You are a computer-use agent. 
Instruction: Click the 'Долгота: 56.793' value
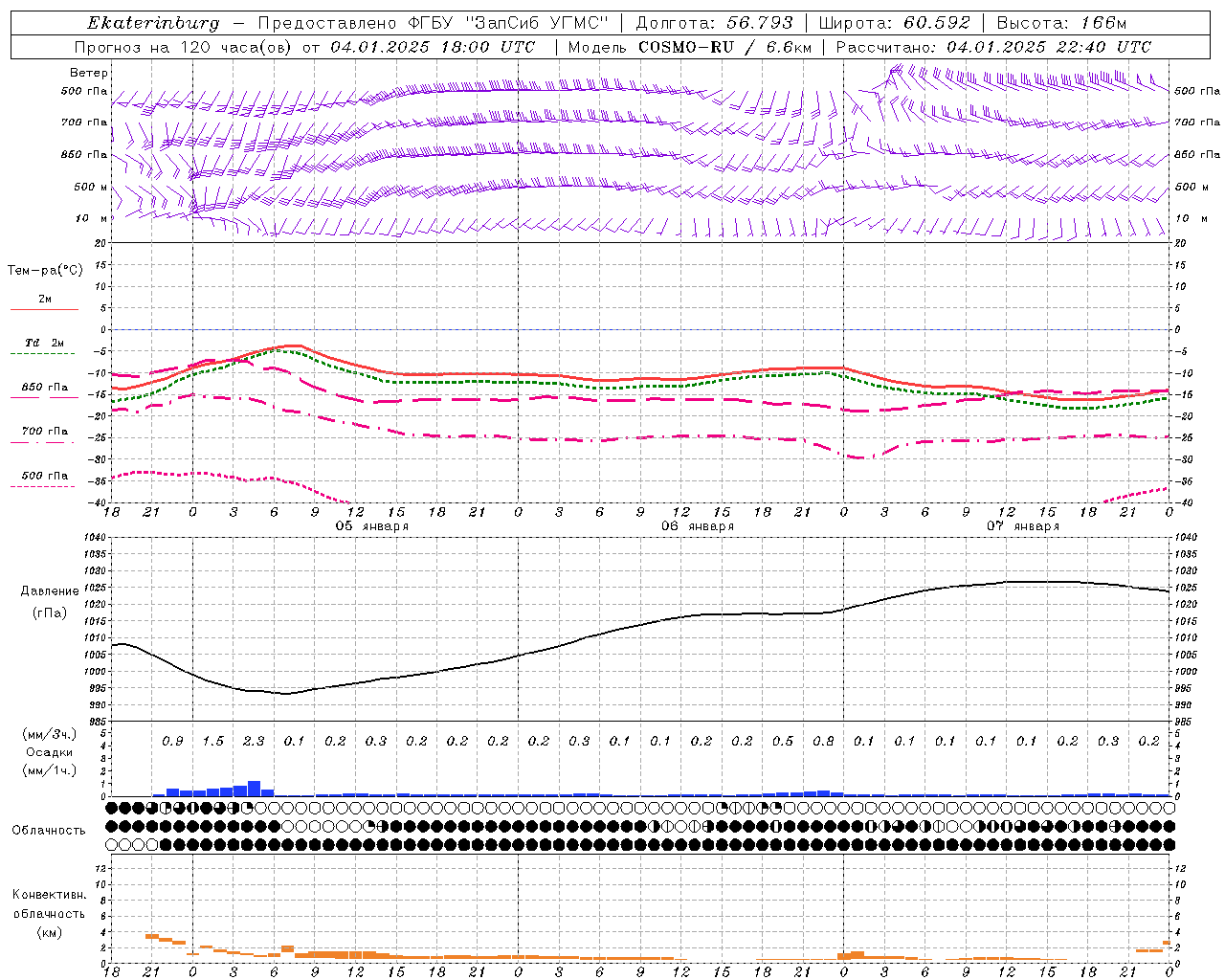pyautogui.click(x=714, y=23)
